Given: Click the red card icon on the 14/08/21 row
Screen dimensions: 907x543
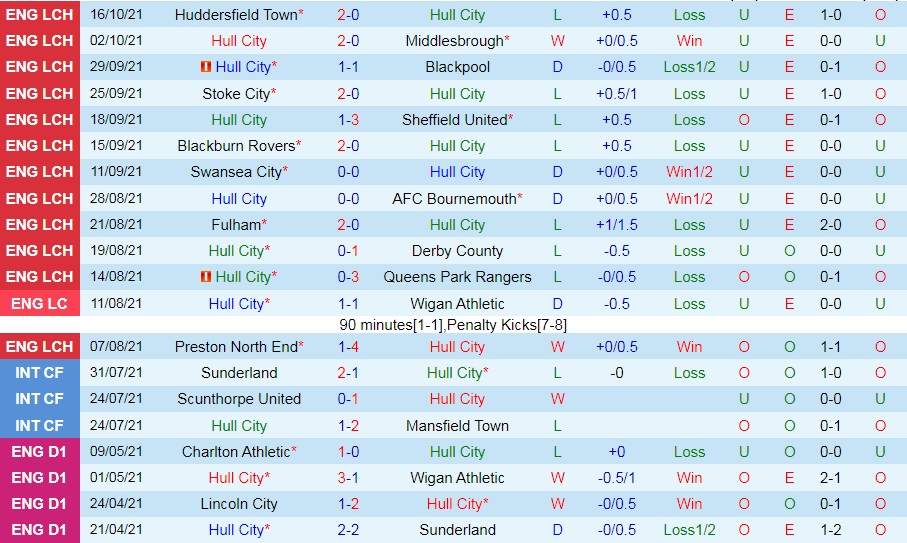Looking at the screenshot, I should pyautogui.click(x=206, y=277).
